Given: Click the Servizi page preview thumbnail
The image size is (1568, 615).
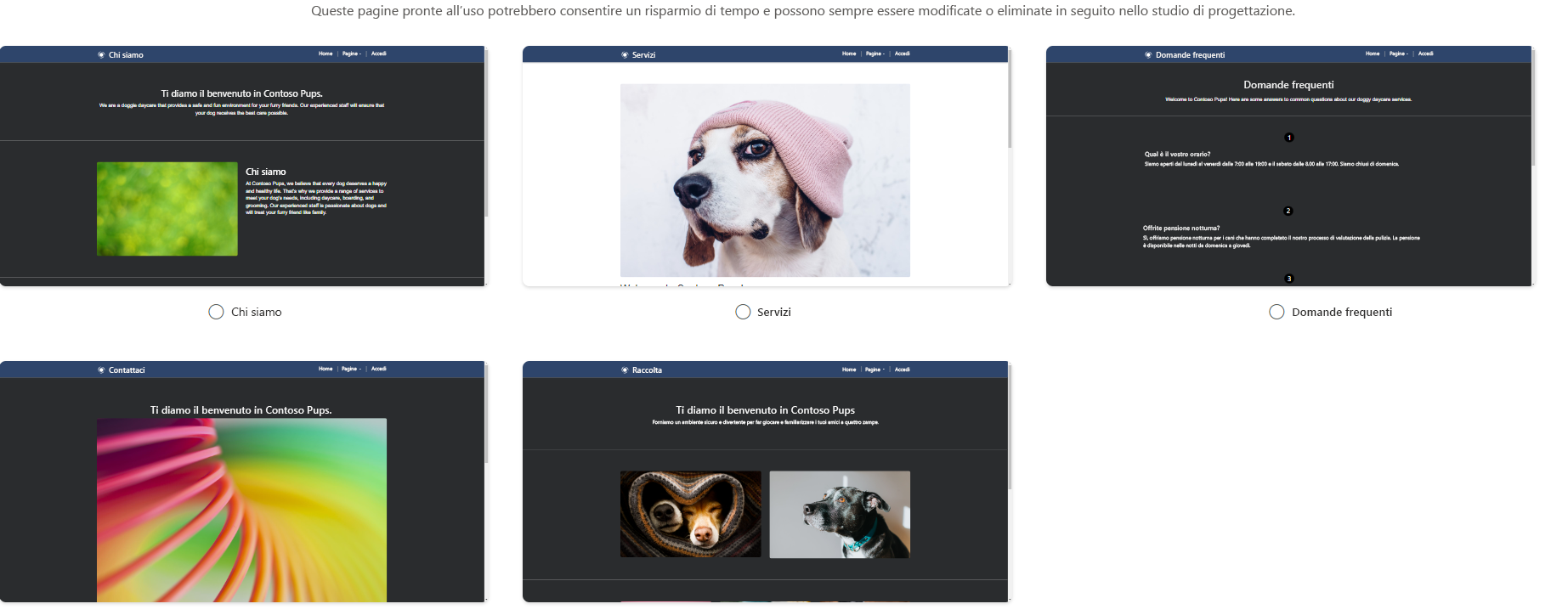Looking at the screenshot, I should click(x=767, y=166).
